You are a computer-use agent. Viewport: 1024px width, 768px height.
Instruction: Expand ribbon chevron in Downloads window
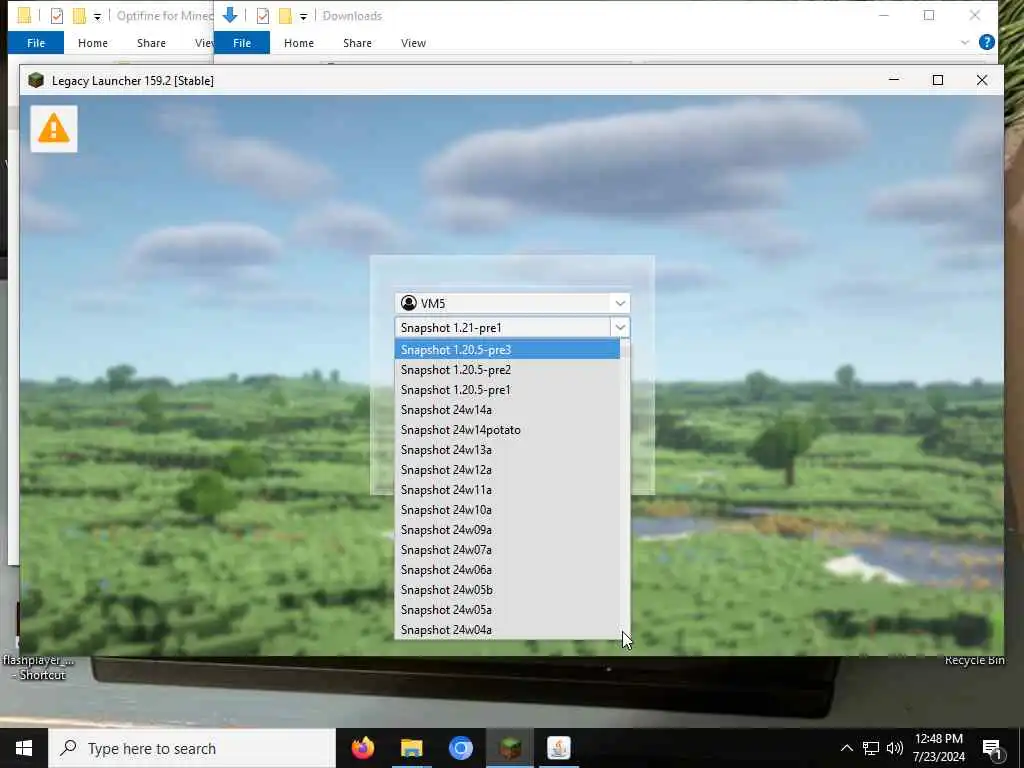(965, 42)
